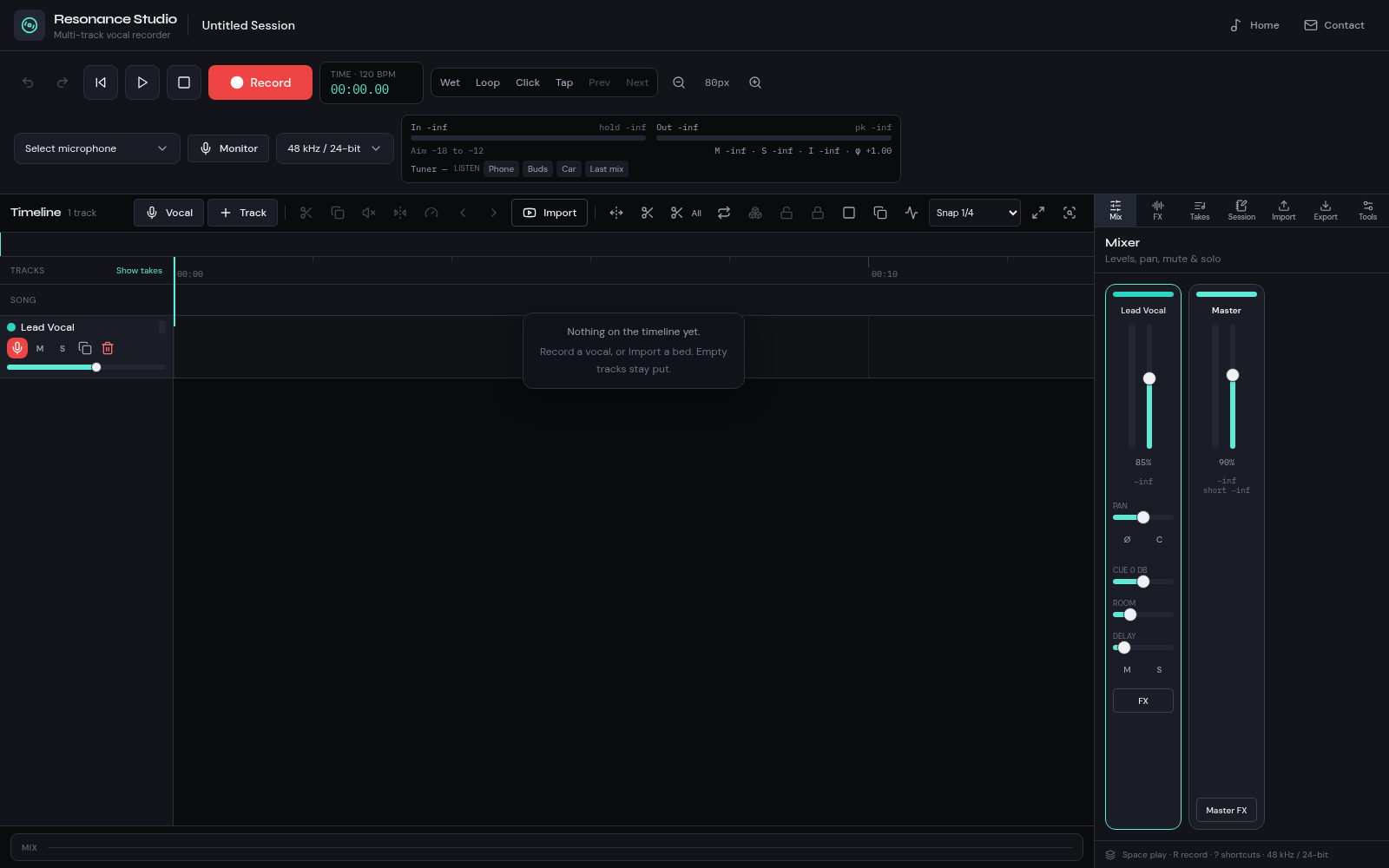Start recording with the red Record button
This screenshot has height=868, width=1389.
[x=260, y=82]
